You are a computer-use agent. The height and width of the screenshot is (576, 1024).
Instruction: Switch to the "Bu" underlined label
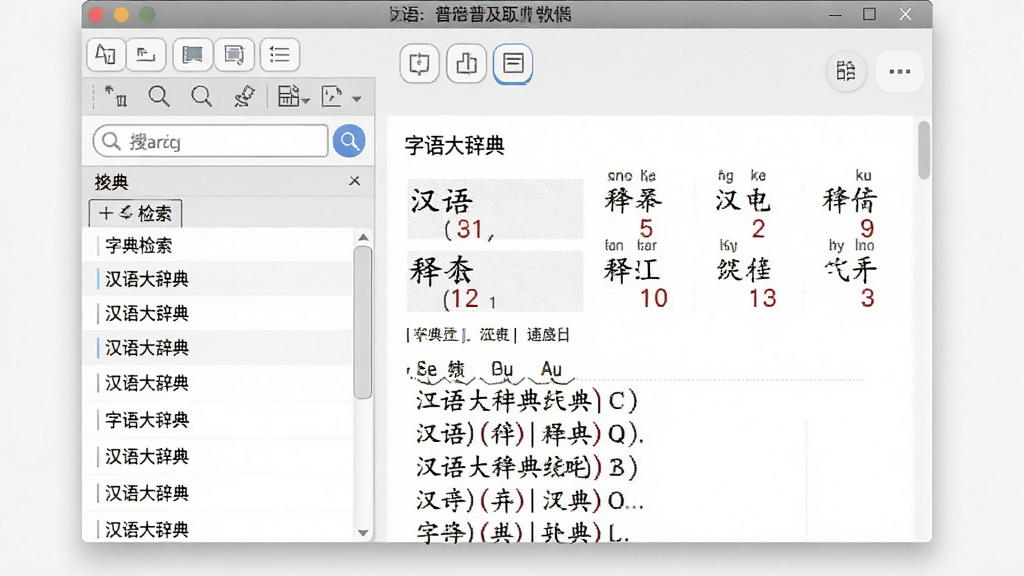click(502, 370)
